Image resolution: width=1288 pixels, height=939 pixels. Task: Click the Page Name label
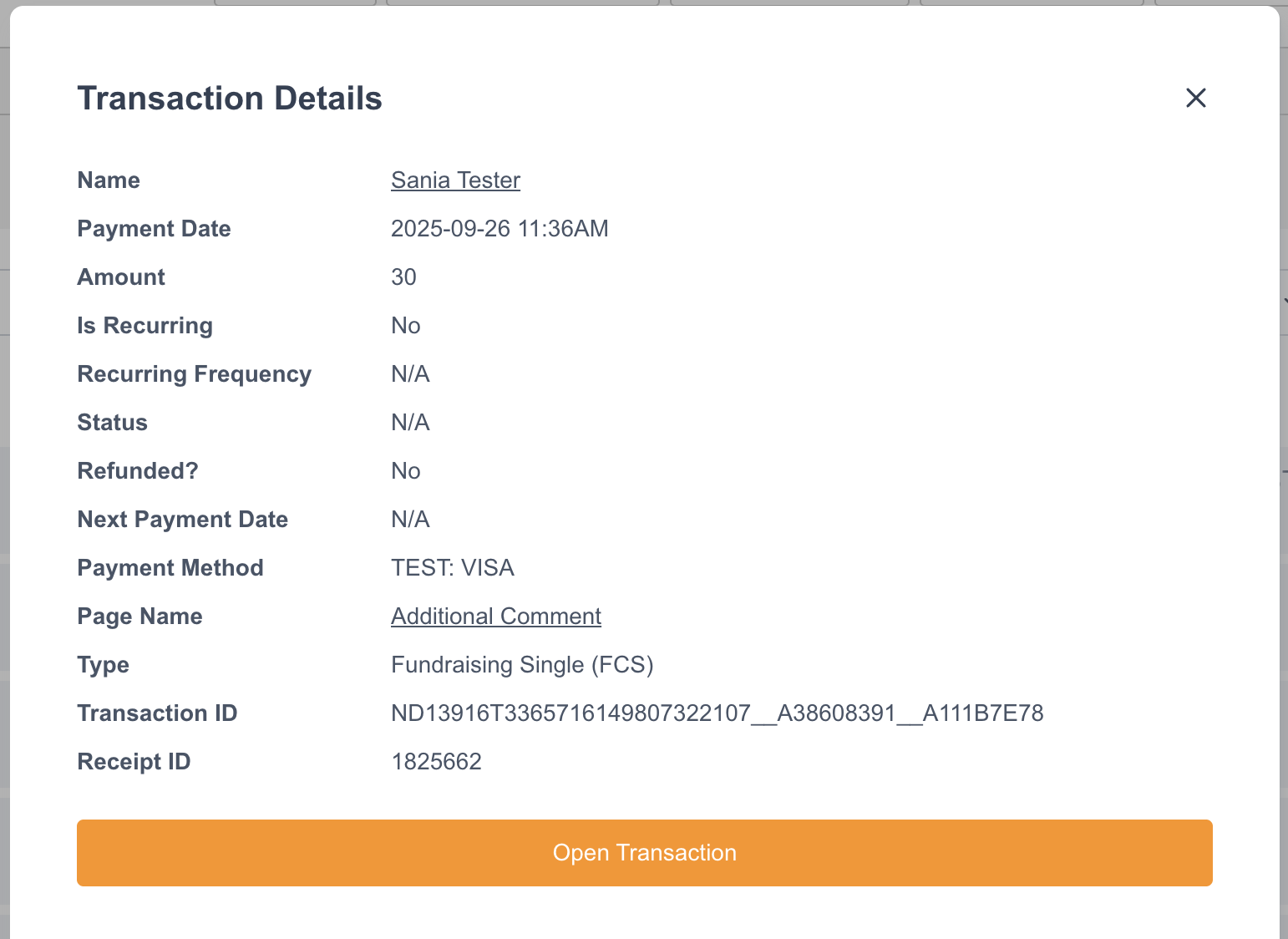(139, 617)
